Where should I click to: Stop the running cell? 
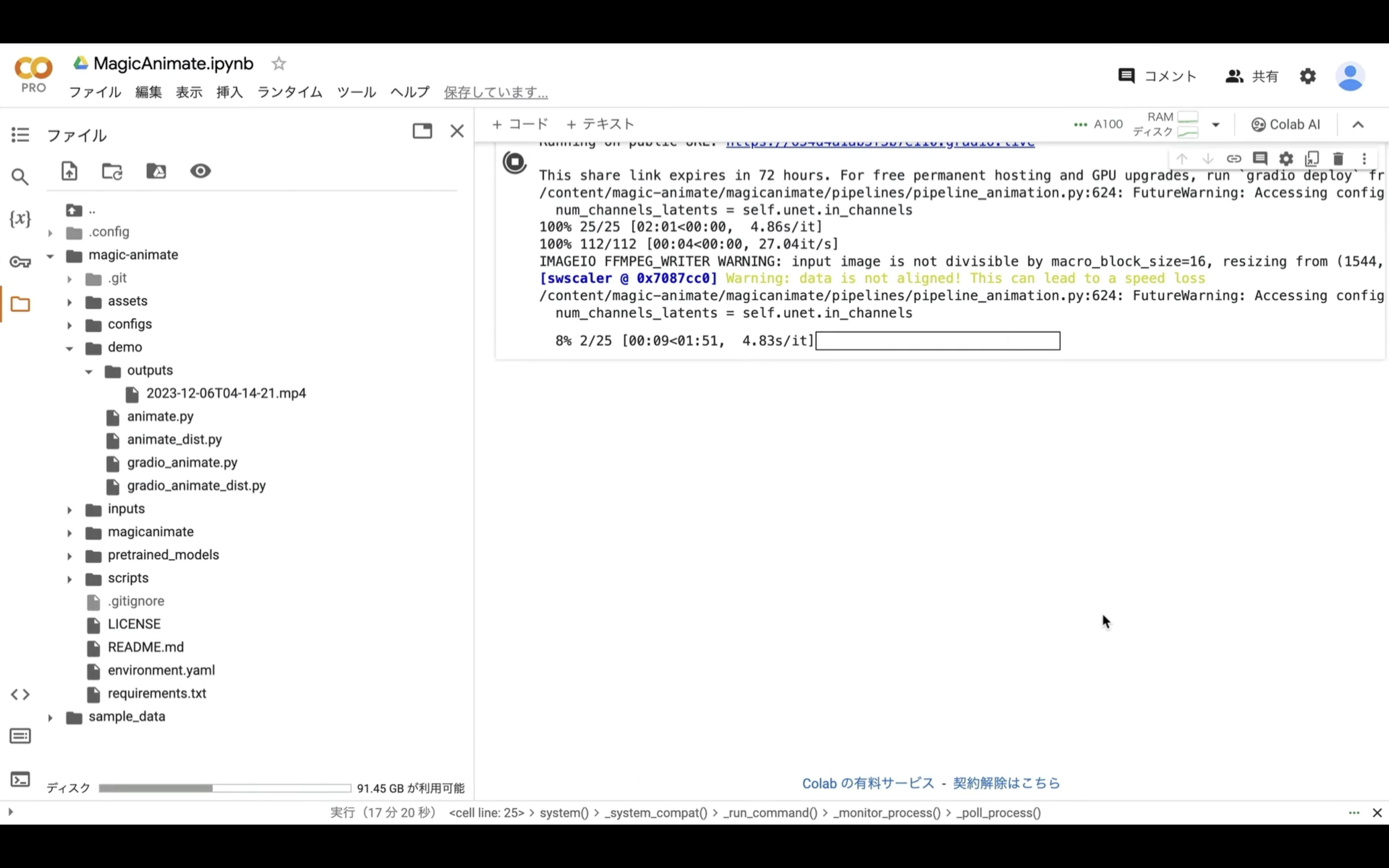pos(515,162)
